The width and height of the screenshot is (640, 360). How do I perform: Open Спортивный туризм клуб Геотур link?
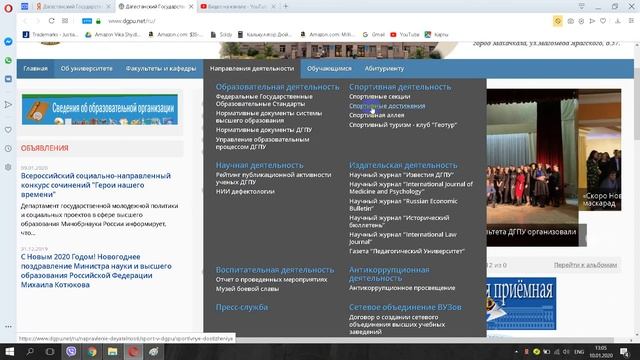pos(403,125)
